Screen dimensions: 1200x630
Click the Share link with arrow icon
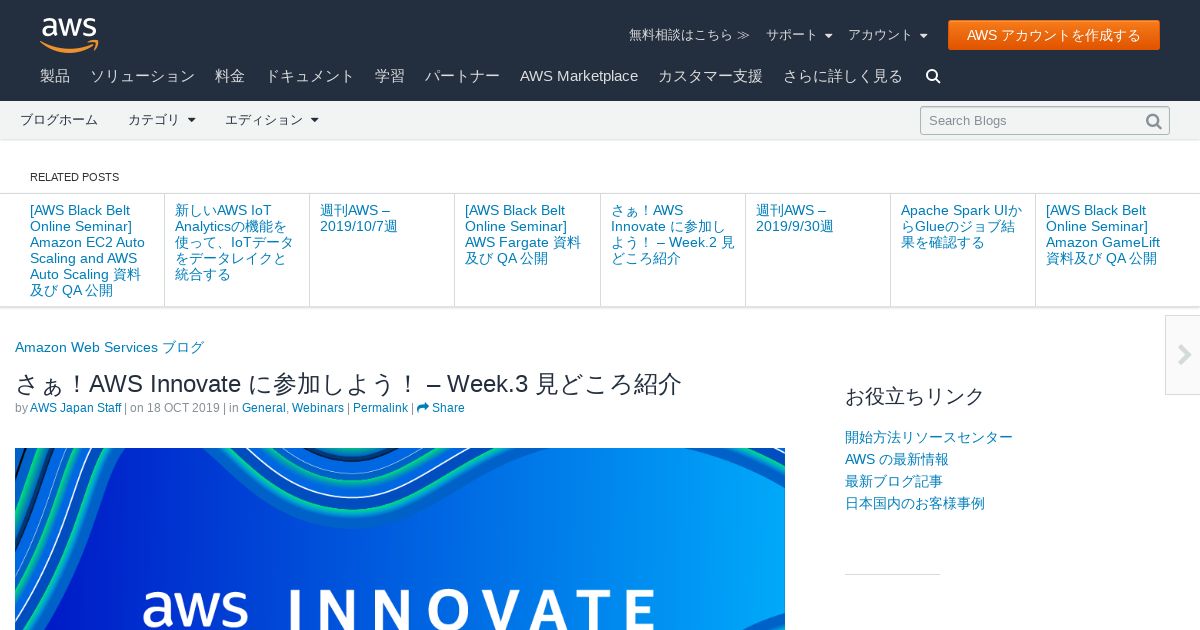click(441, 408)
